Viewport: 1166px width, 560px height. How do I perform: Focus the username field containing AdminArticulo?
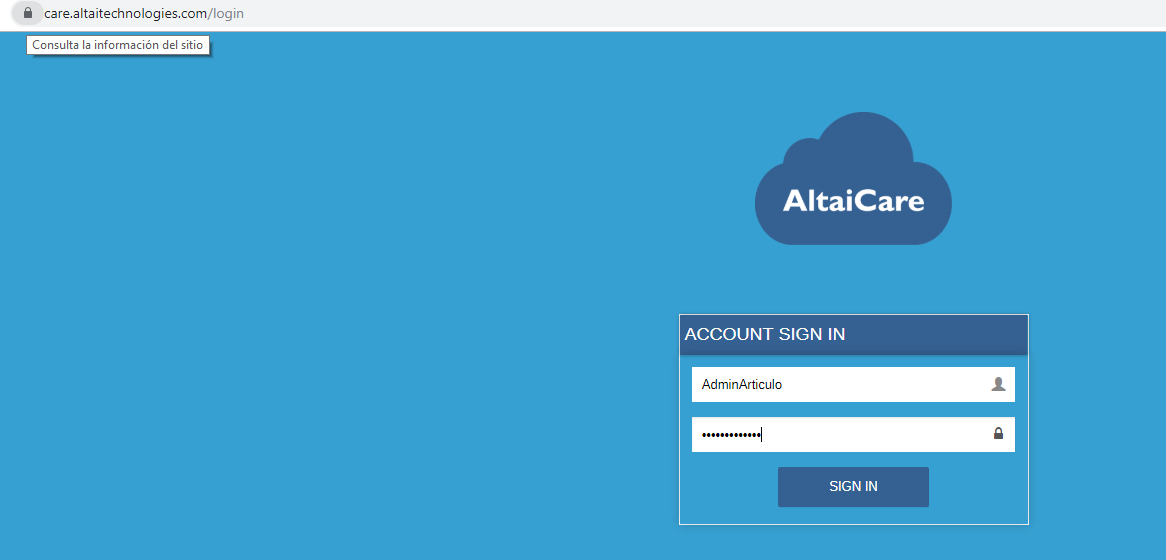point(853,384)
